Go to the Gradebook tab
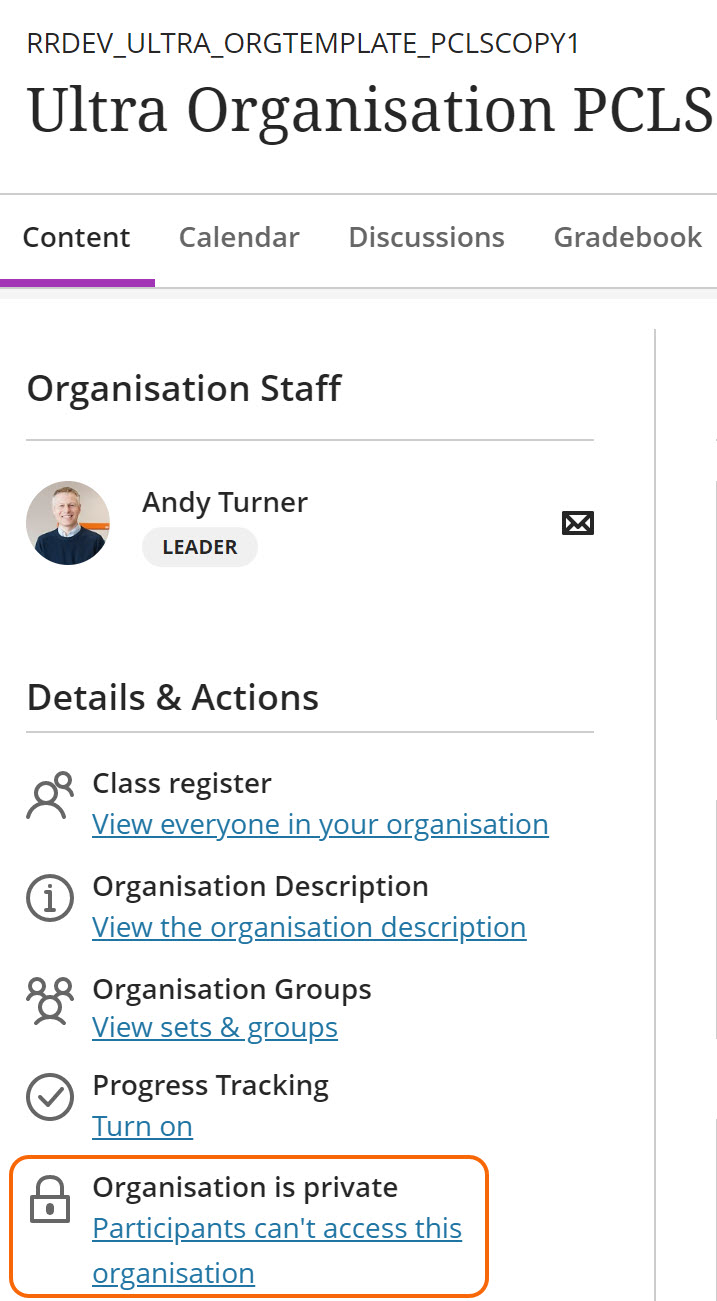Screen dimensions: 717x1301 pos(628,238)
